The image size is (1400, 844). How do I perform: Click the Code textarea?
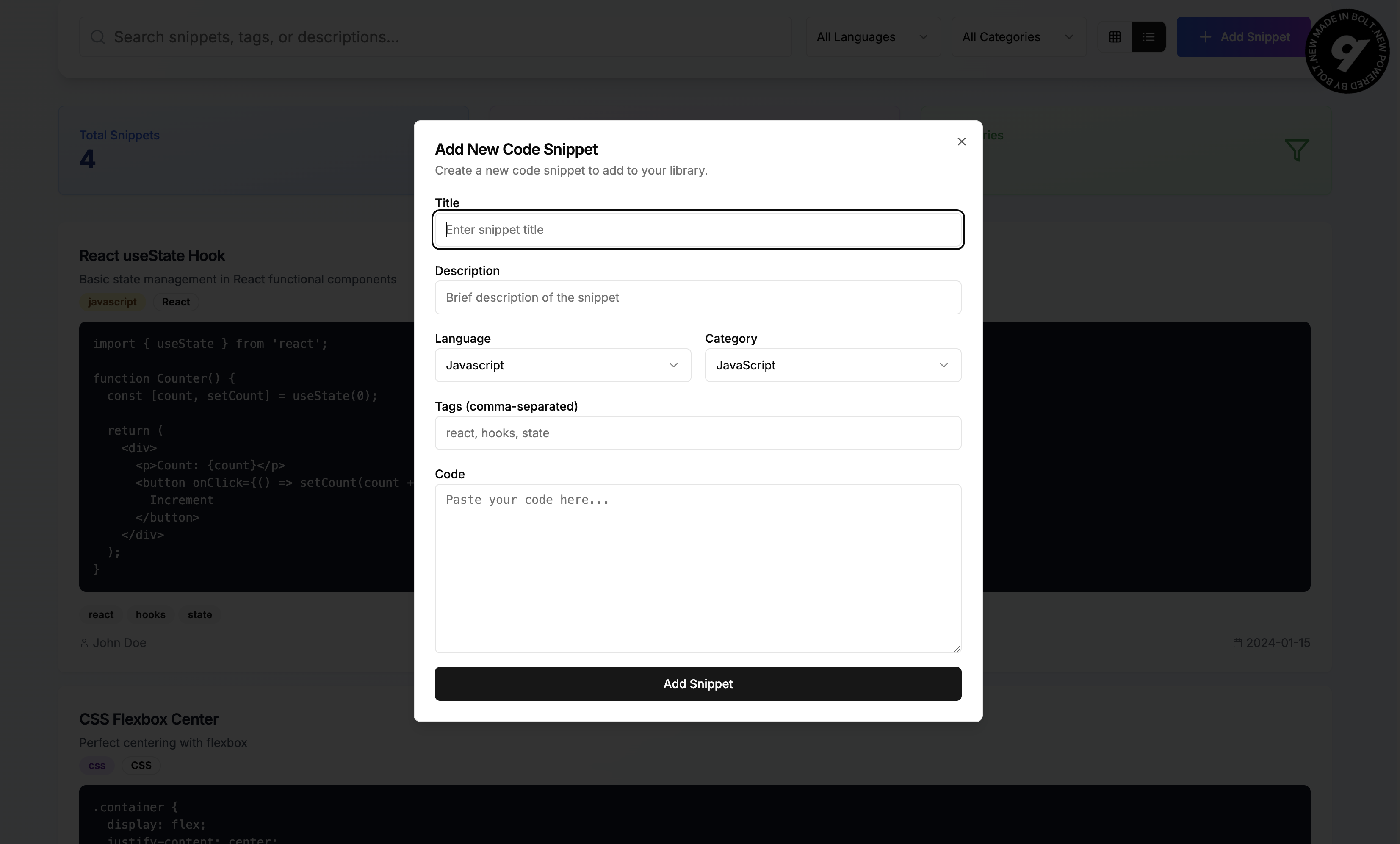[x=698, y=568]
